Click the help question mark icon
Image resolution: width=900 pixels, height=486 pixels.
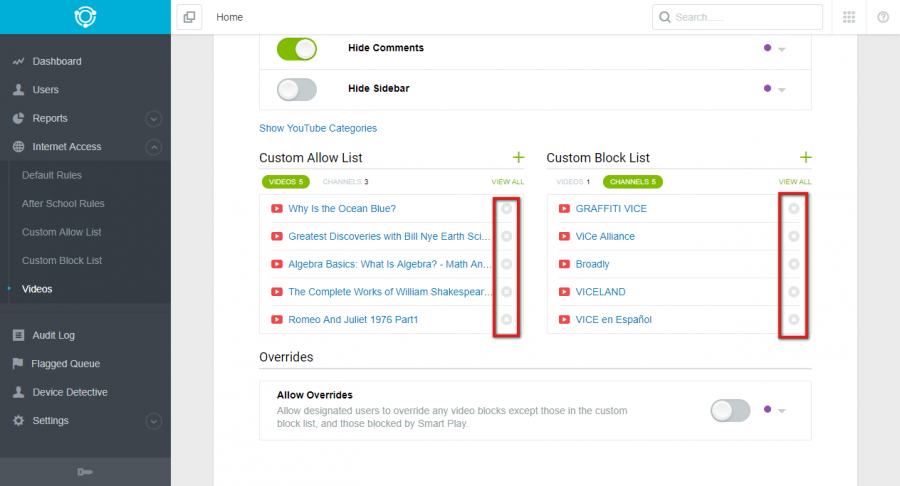tap(883, 17)
